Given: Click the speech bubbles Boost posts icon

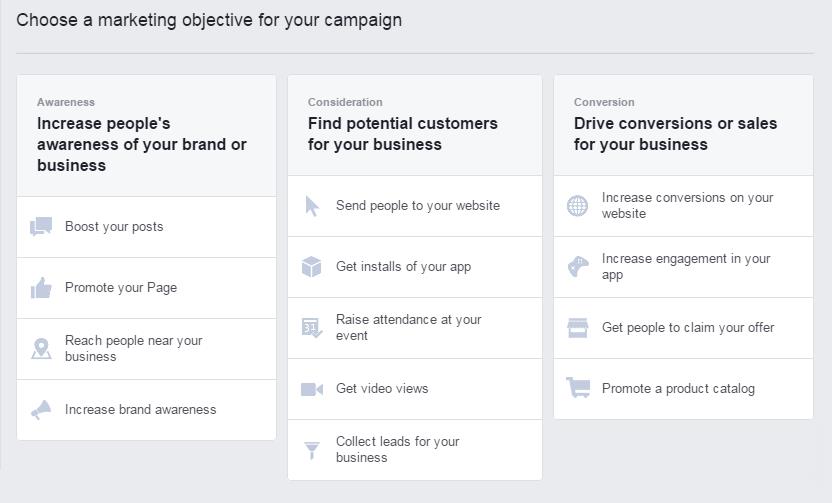Looking at the screenshot, I should 41,227.
